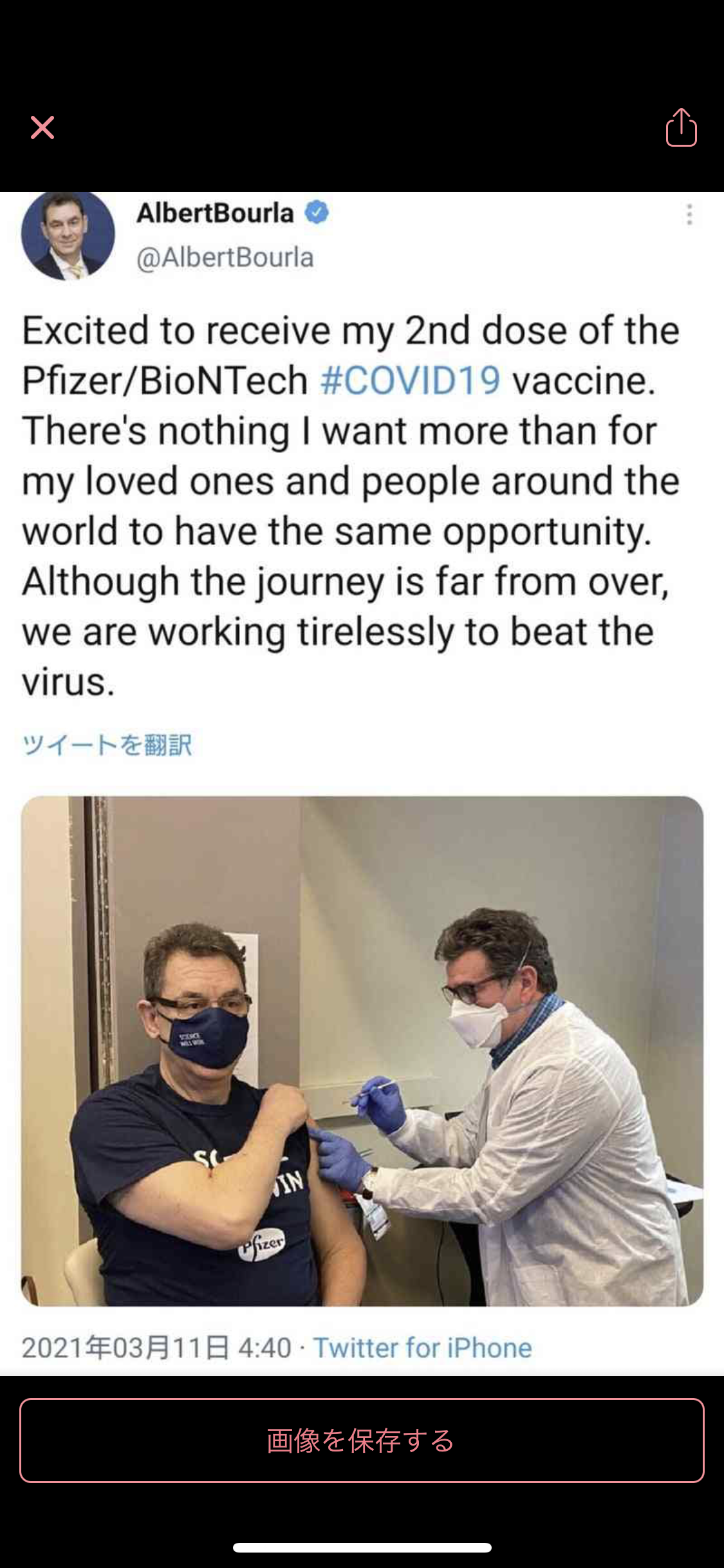Tap the word Pfizer/BioNTech in the tweet
Image resolution: width=724 pixels, height=1568 pixels.
165,380
